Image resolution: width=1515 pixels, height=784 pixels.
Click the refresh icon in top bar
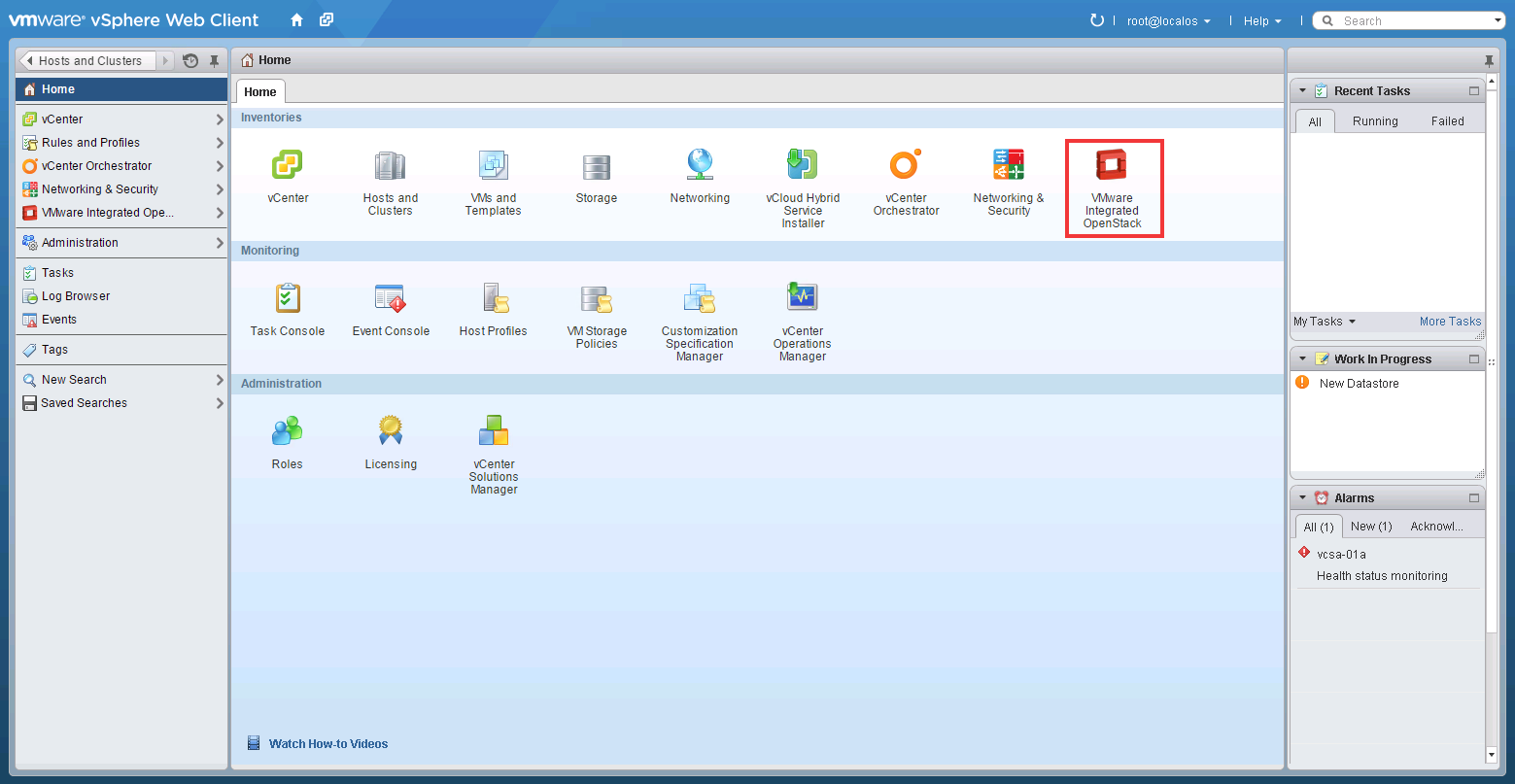click(x=1097, y=20)
